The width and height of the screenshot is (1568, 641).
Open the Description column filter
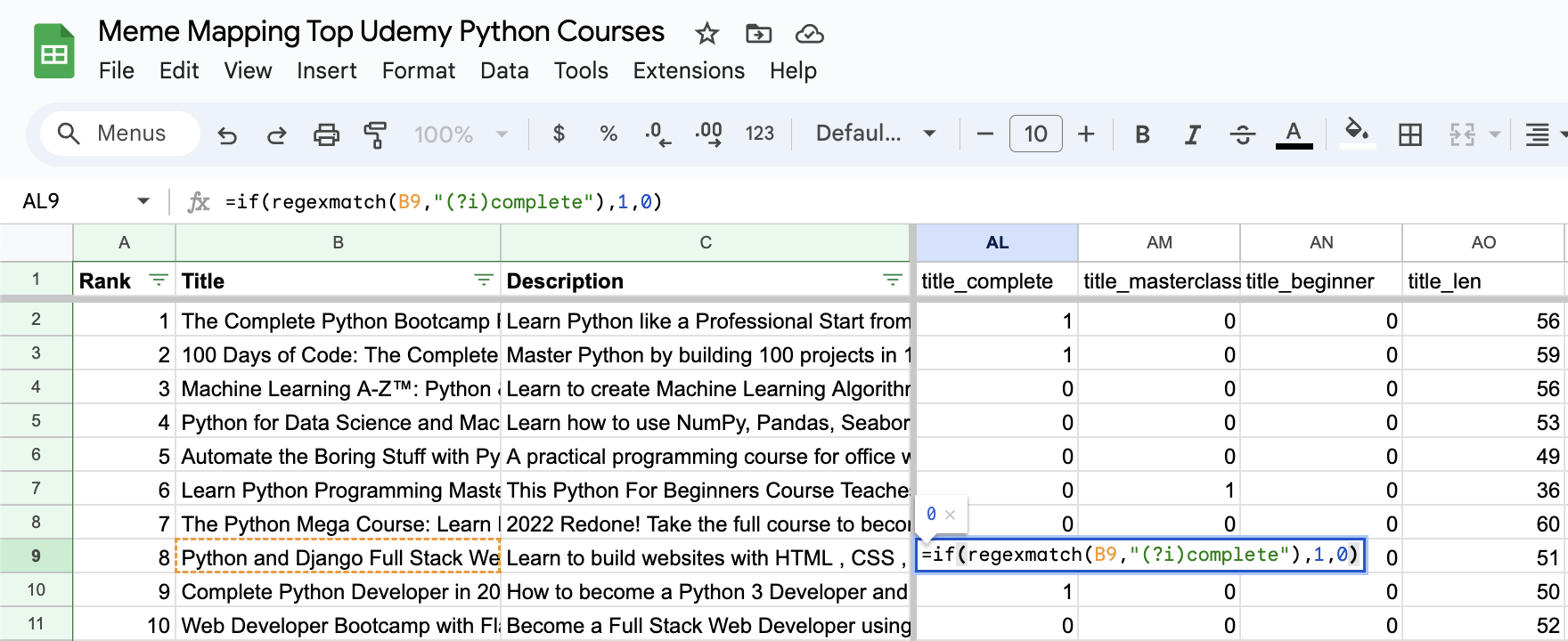(892, 280)
